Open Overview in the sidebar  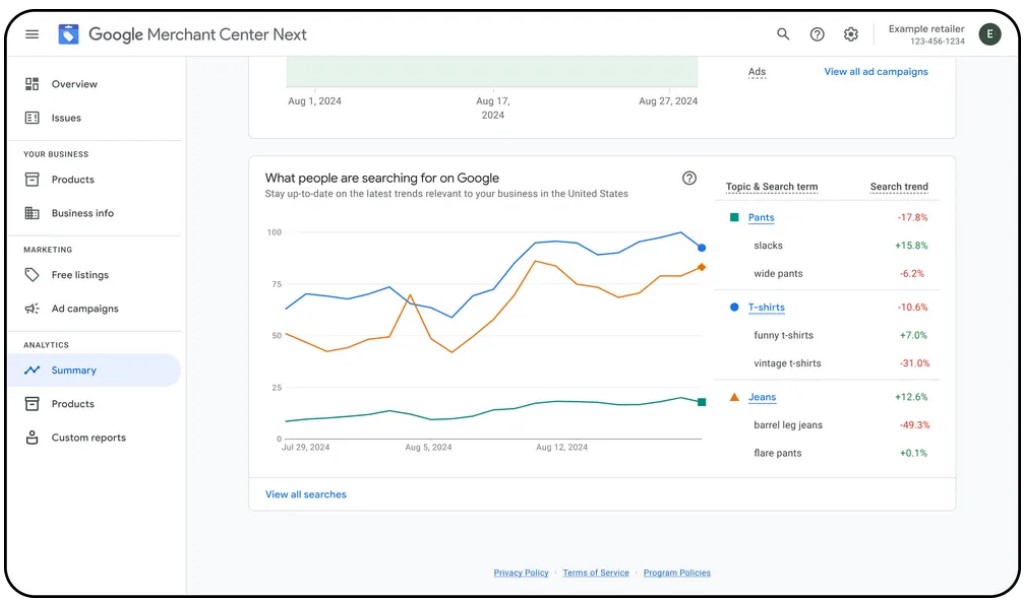[74, 84]
